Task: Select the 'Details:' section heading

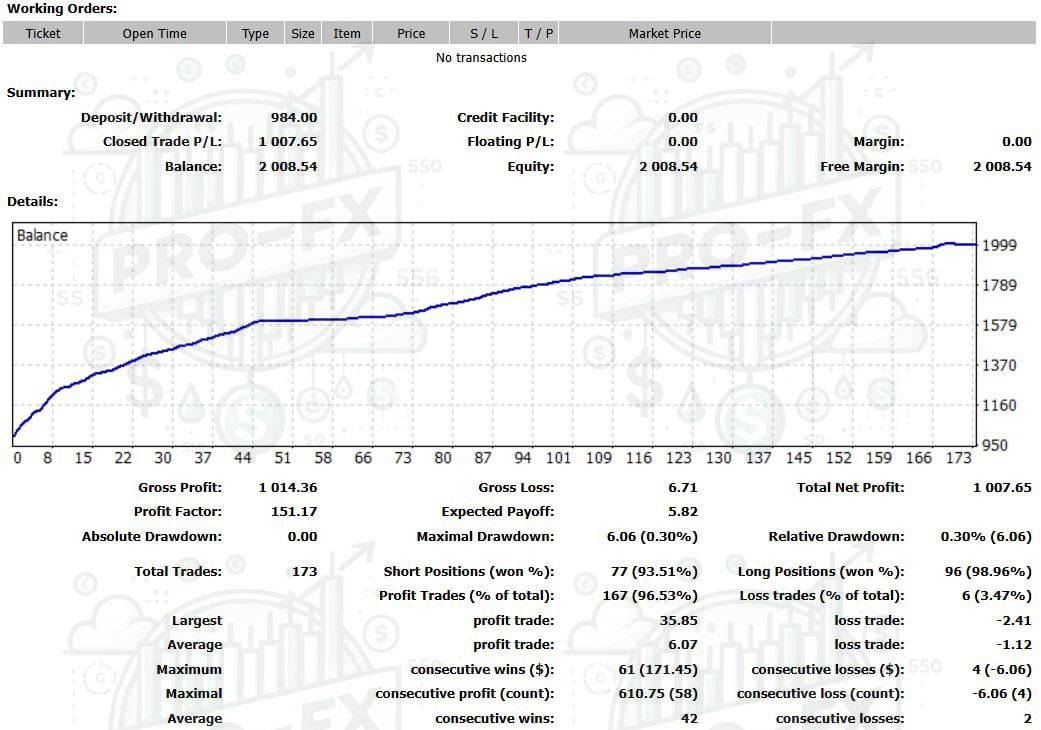Action: (x=33, y=202)
